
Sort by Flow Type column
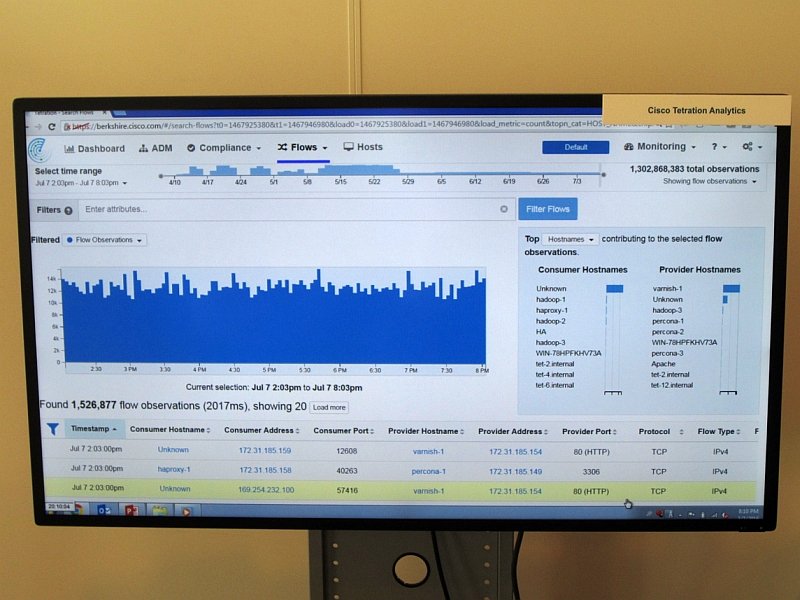pyautogui.click(x=719, y=432)
